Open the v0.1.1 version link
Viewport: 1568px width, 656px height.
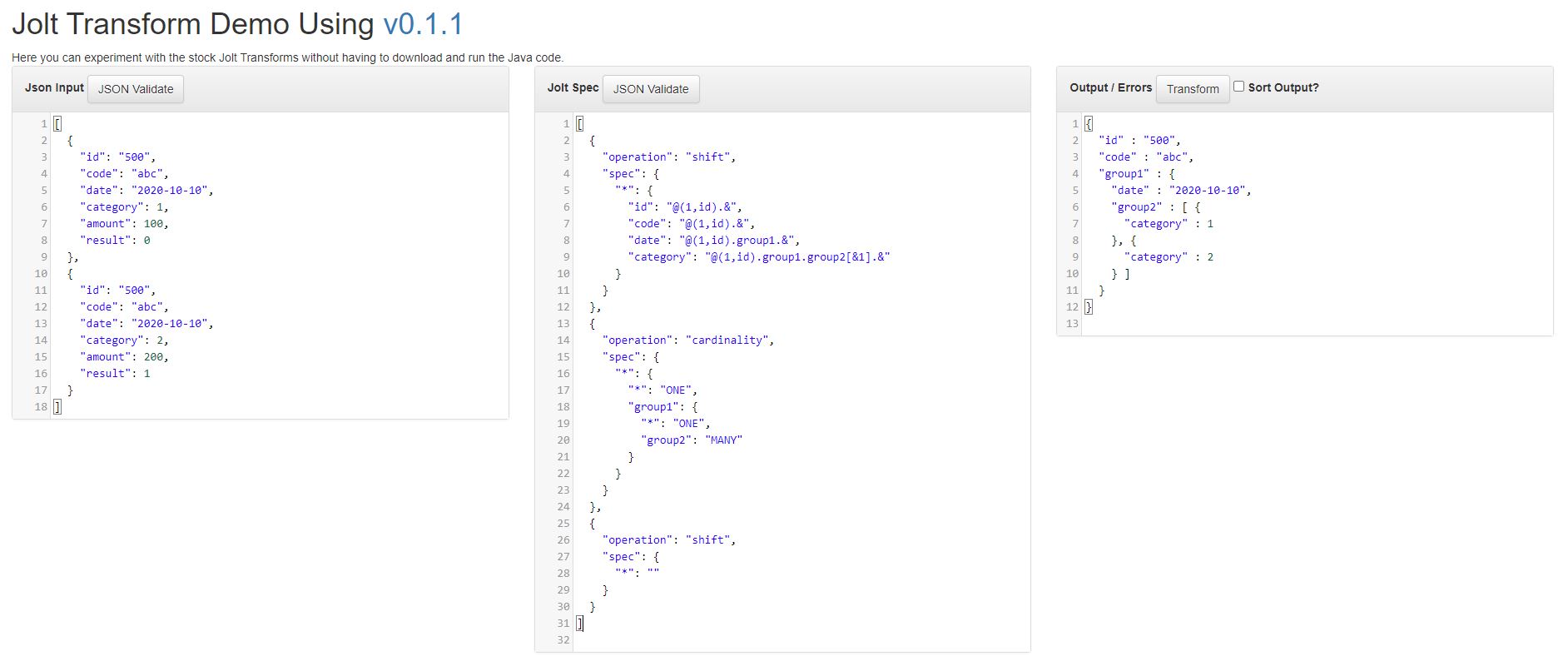click(423, 24)
